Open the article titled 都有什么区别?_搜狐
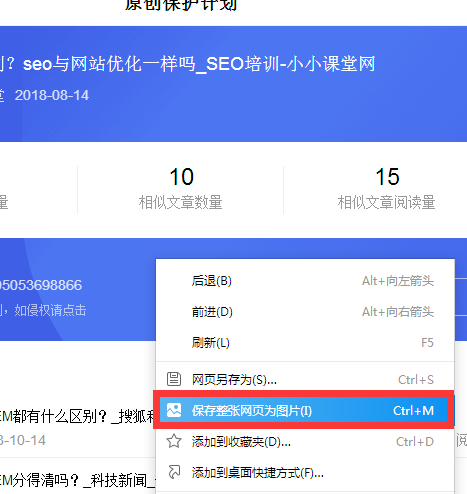Image resolution: width=467 pixels, height=494 pixels. click(78, 416)
